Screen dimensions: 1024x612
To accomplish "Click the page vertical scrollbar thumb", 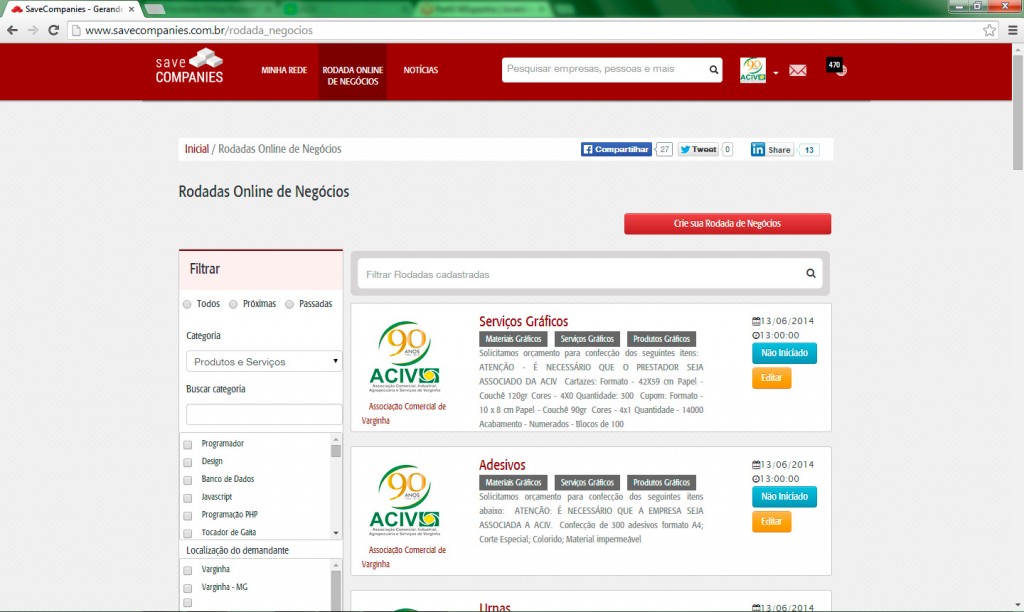I will pos(1017,112).
